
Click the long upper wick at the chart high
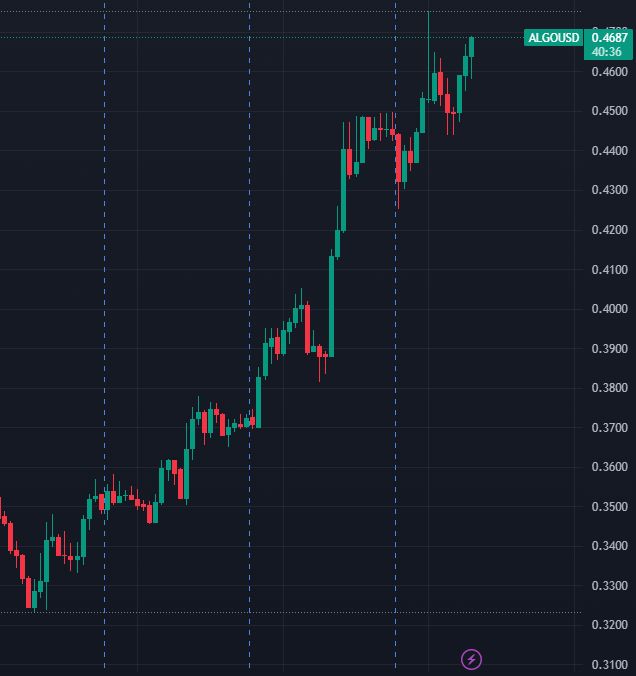[x=428, y=55]
